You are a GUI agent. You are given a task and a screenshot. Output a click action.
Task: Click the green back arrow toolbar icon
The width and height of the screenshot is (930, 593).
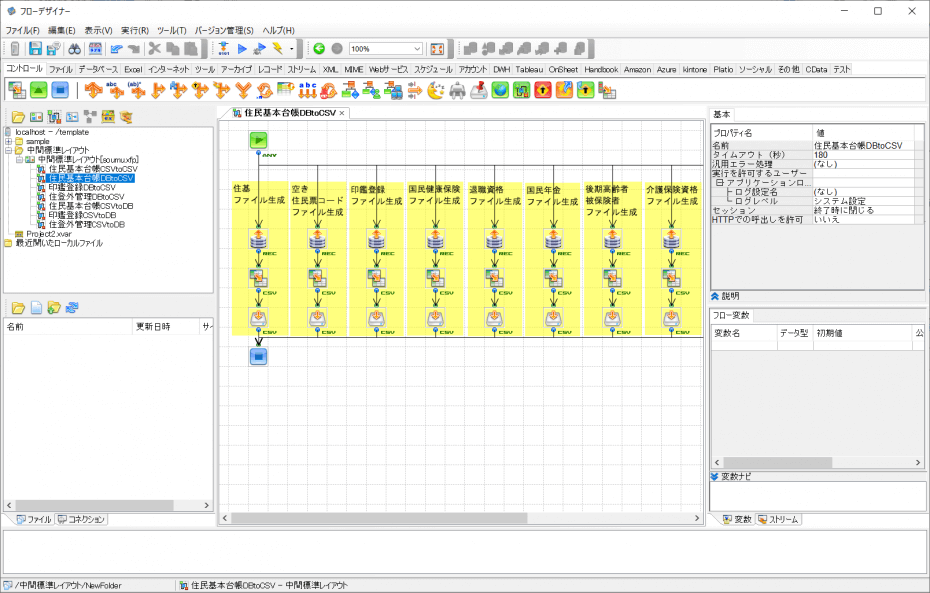(319, 49)
